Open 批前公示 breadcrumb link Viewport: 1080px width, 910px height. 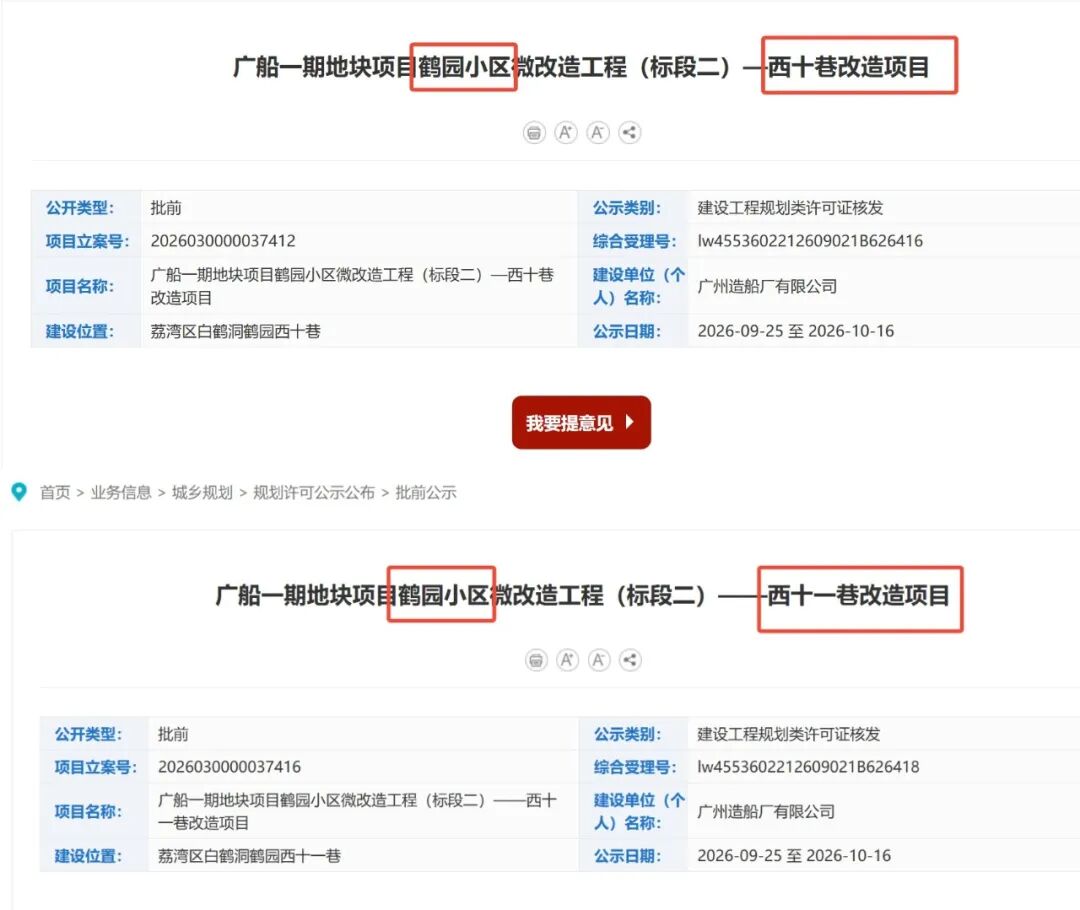[x=426, y=493]
